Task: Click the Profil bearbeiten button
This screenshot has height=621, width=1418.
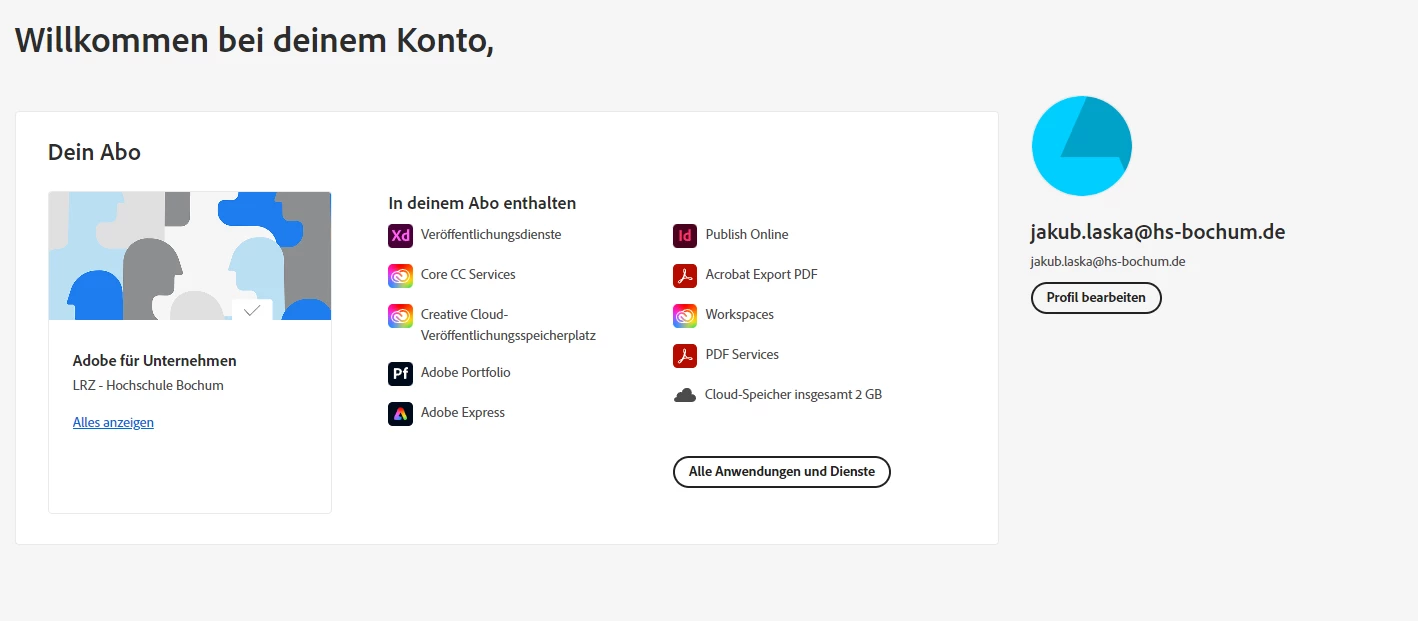Action: pos(1096,298)
